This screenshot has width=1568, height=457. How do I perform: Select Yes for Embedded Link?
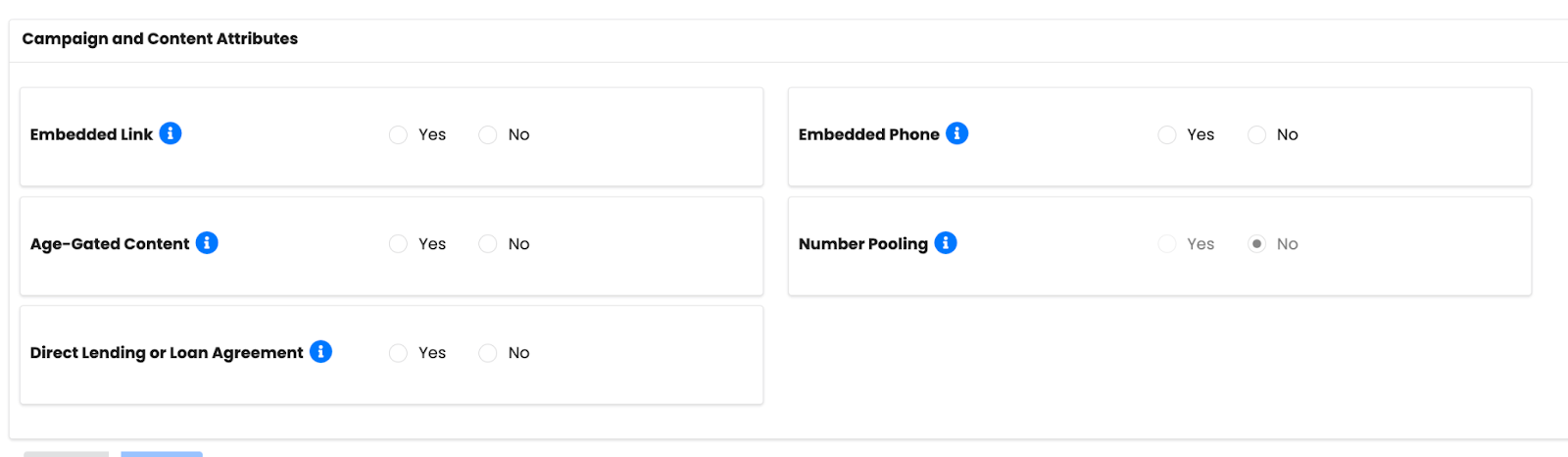[x=398, y=135]
